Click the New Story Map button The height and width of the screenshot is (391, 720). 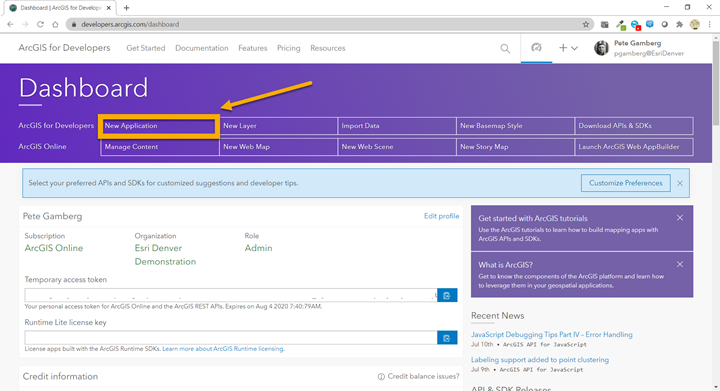click(x=515, y=147)
